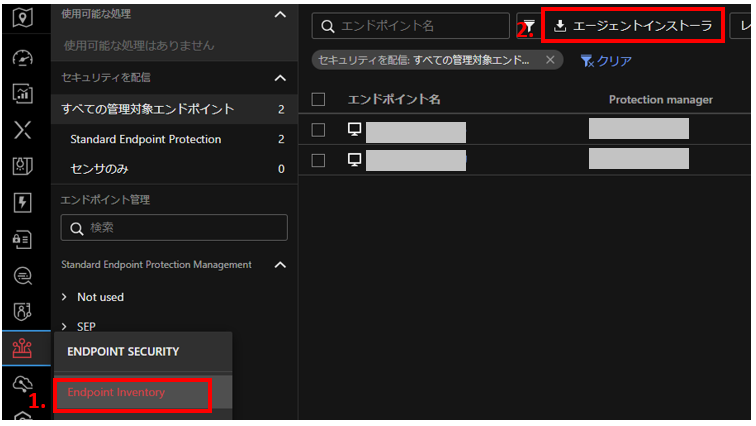Select Standard Endpoint Protection filter item
This screenshot has width=756, height=426.
click(146, 139)
